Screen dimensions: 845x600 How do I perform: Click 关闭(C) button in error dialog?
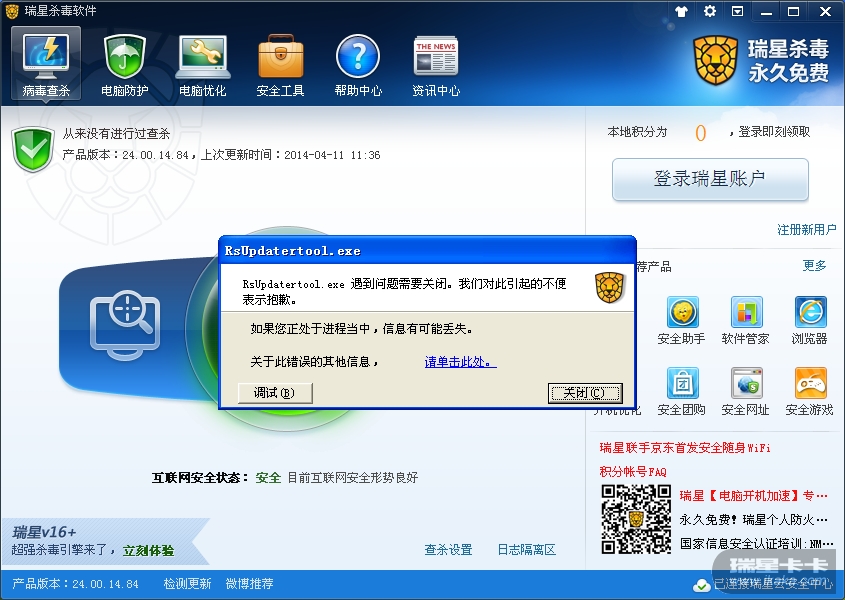point(585,393)
